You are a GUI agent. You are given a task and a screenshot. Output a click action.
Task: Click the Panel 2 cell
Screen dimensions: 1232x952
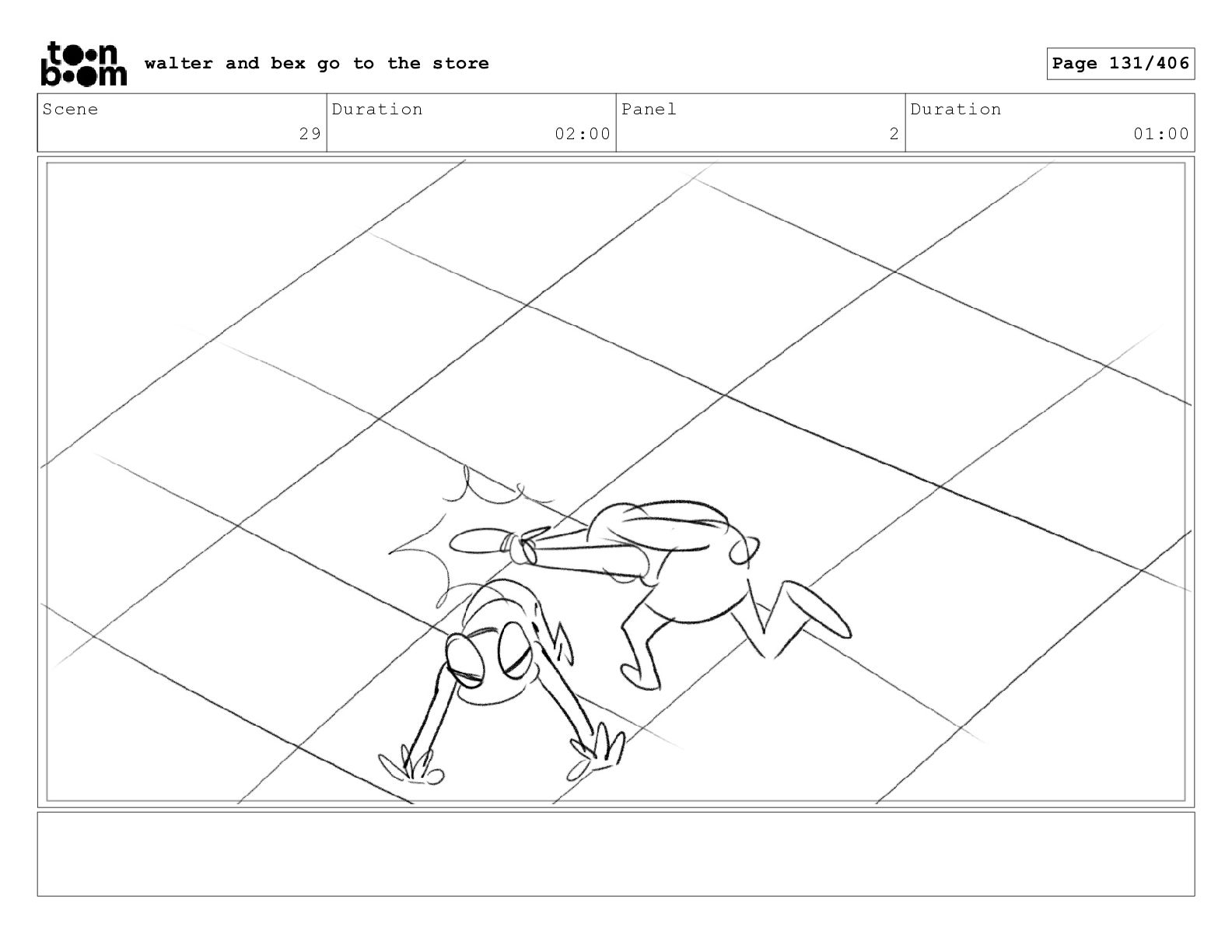tap(761, 123)
